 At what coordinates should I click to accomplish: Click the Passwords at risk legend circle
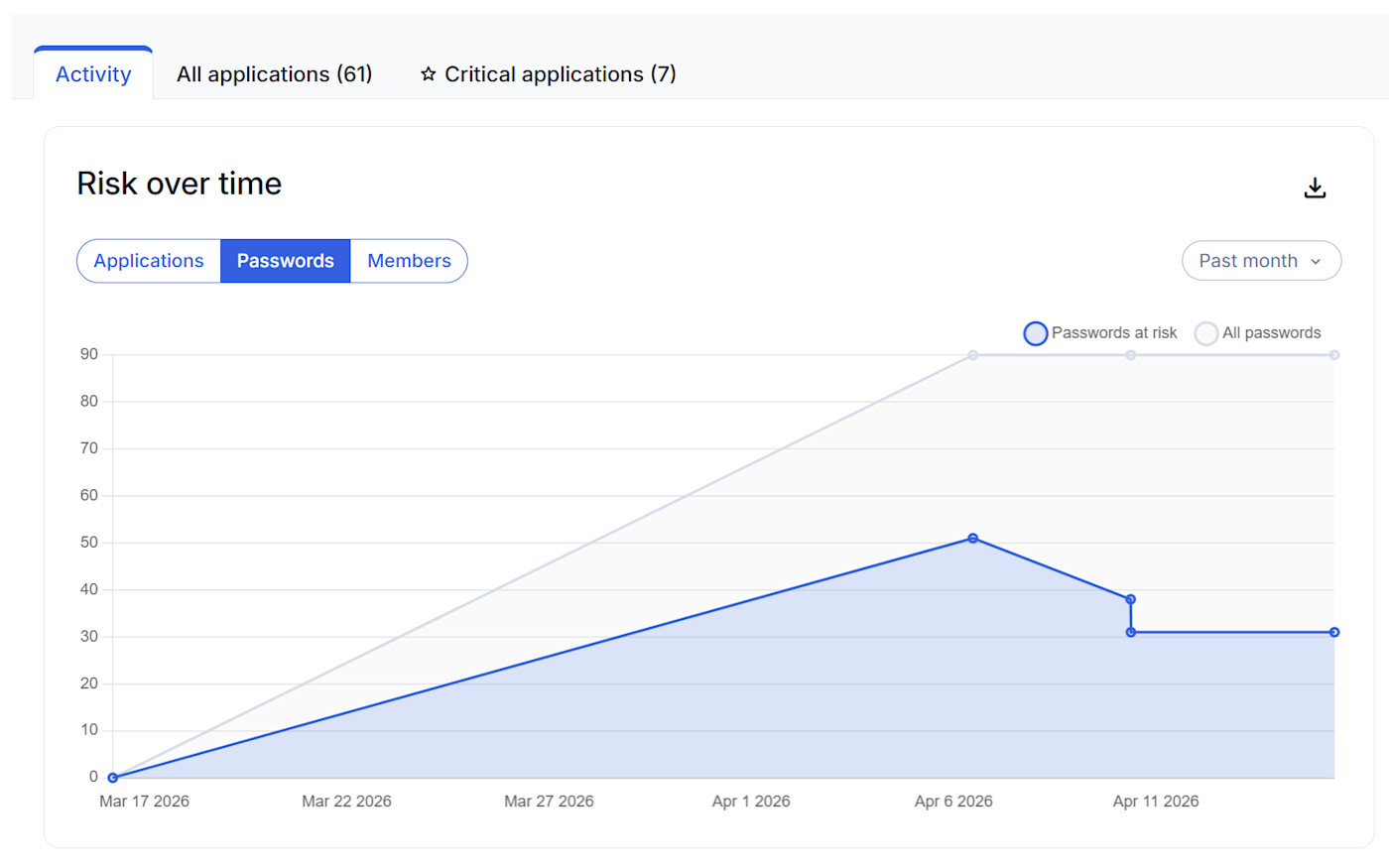coord(1036,333)
